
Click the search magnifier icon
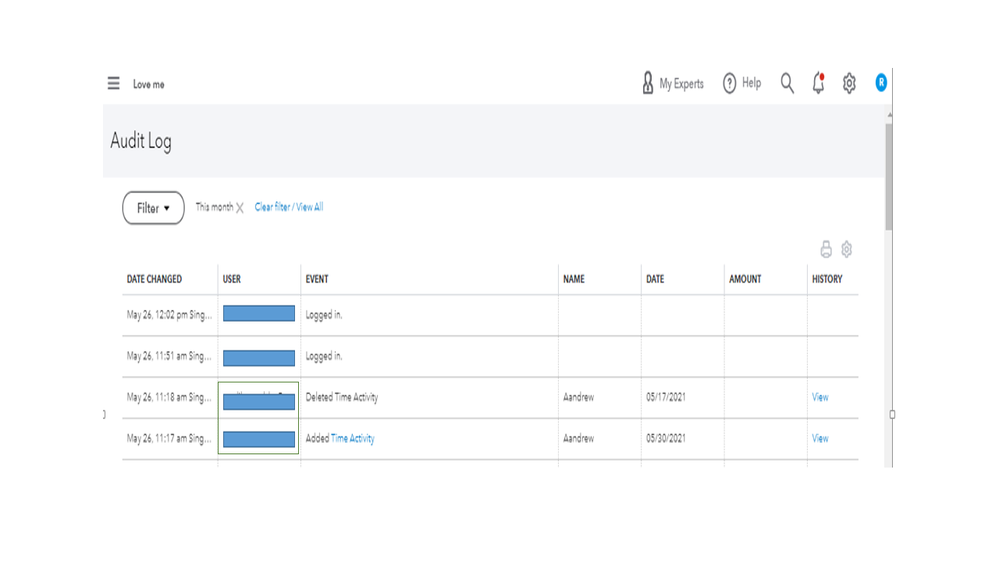click(787, 84)
